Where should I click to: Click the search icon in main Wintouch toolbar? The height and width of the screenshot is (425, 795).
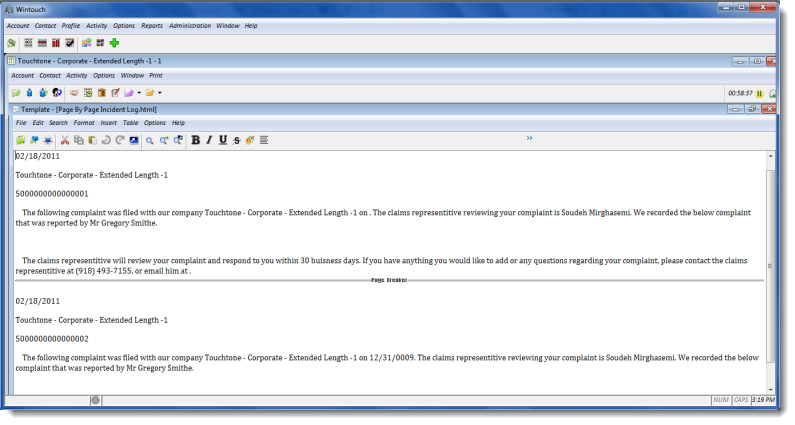12,43
